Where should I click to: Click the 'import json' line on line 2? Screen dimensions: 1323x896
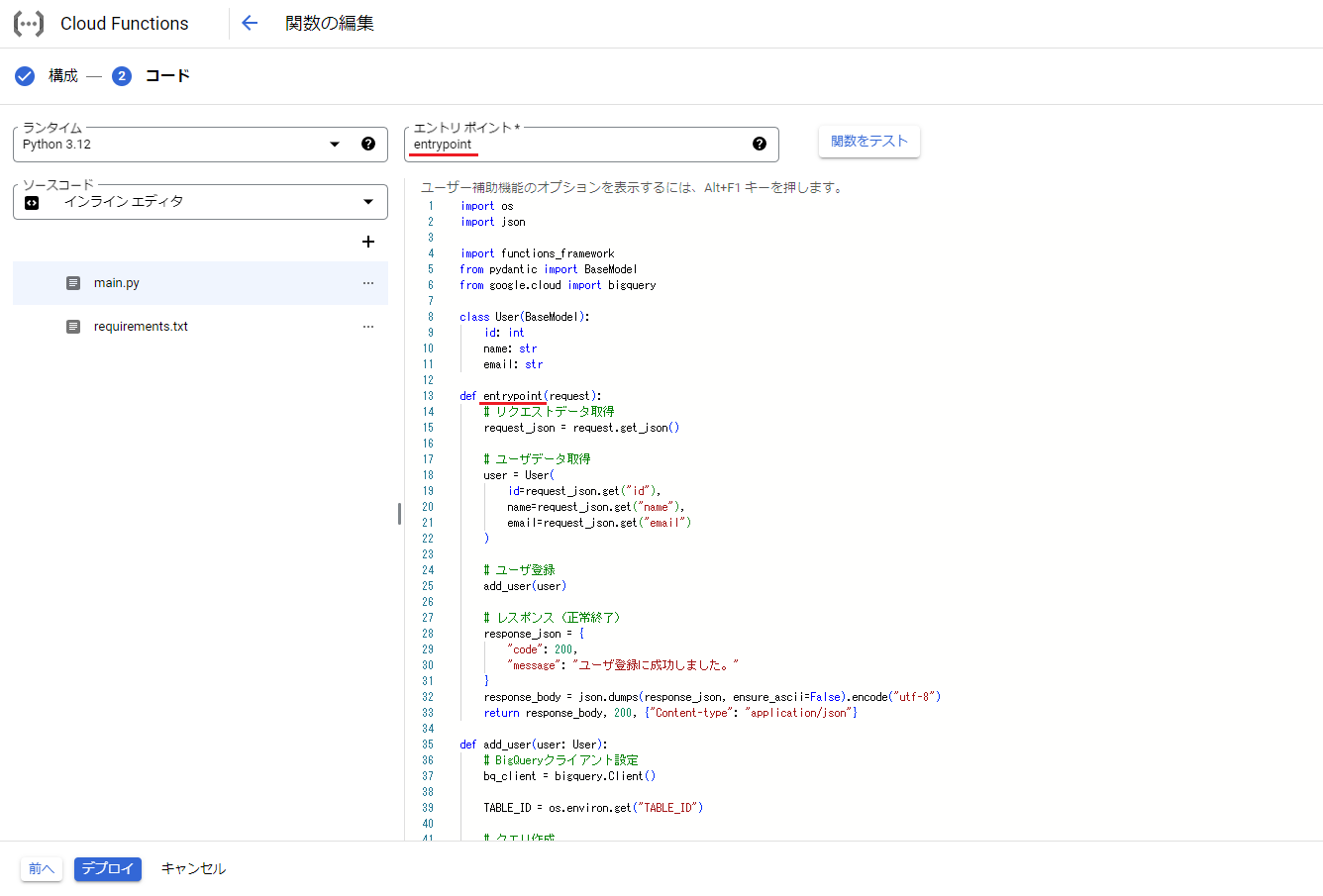tap(492, 222)
